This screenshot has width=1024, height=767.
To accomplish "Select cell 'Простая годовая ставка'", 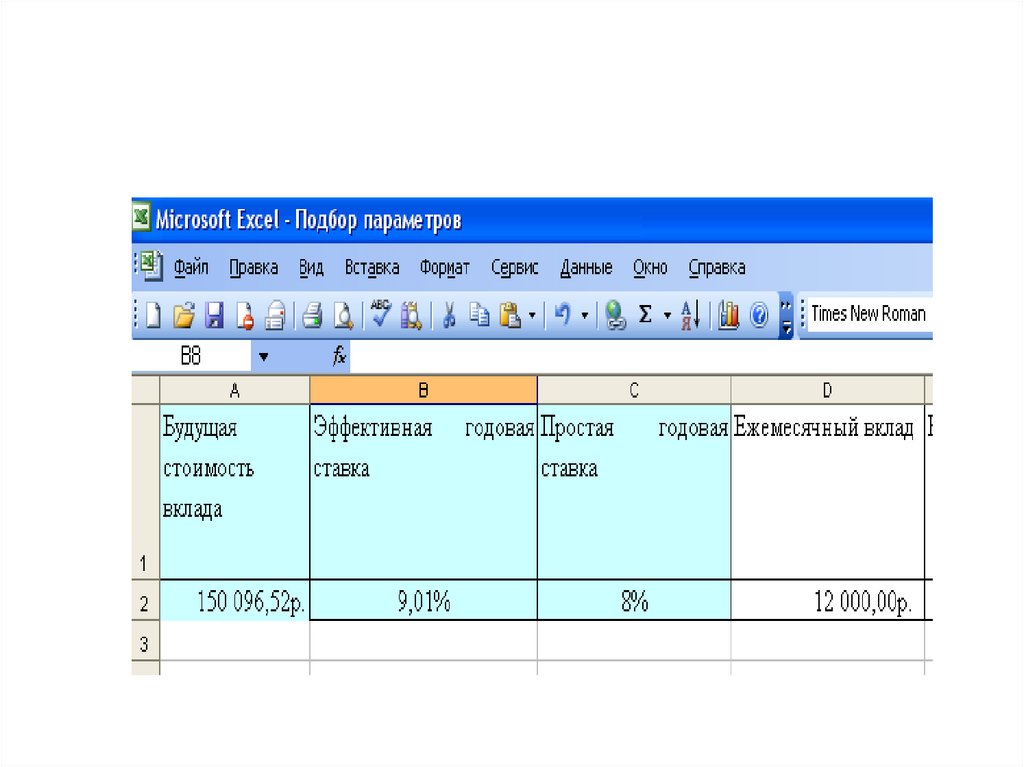I will (633, 491).
